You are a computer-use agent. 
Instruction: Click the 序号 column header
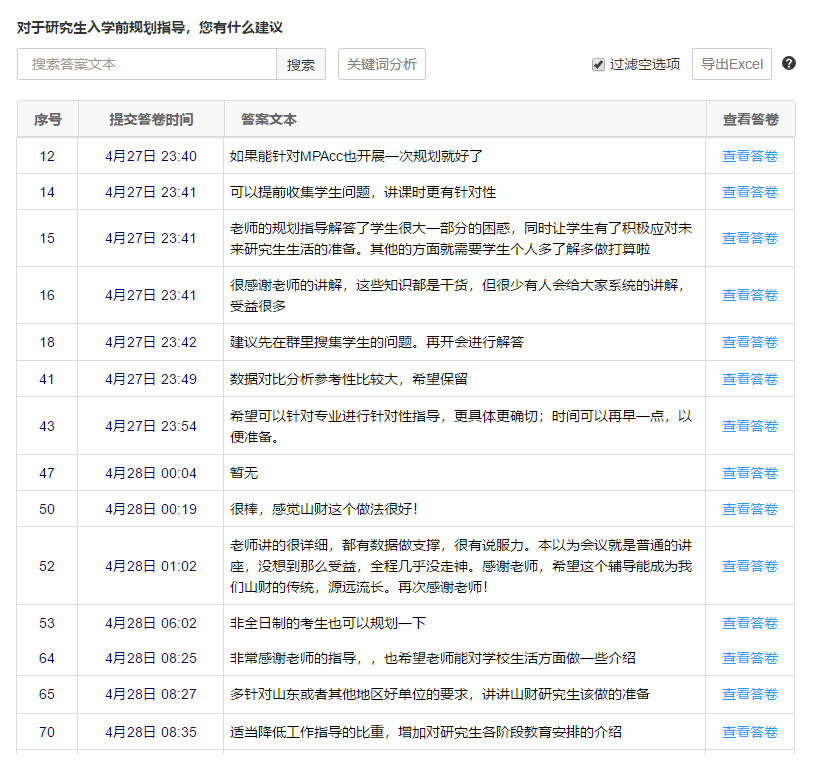48,119
